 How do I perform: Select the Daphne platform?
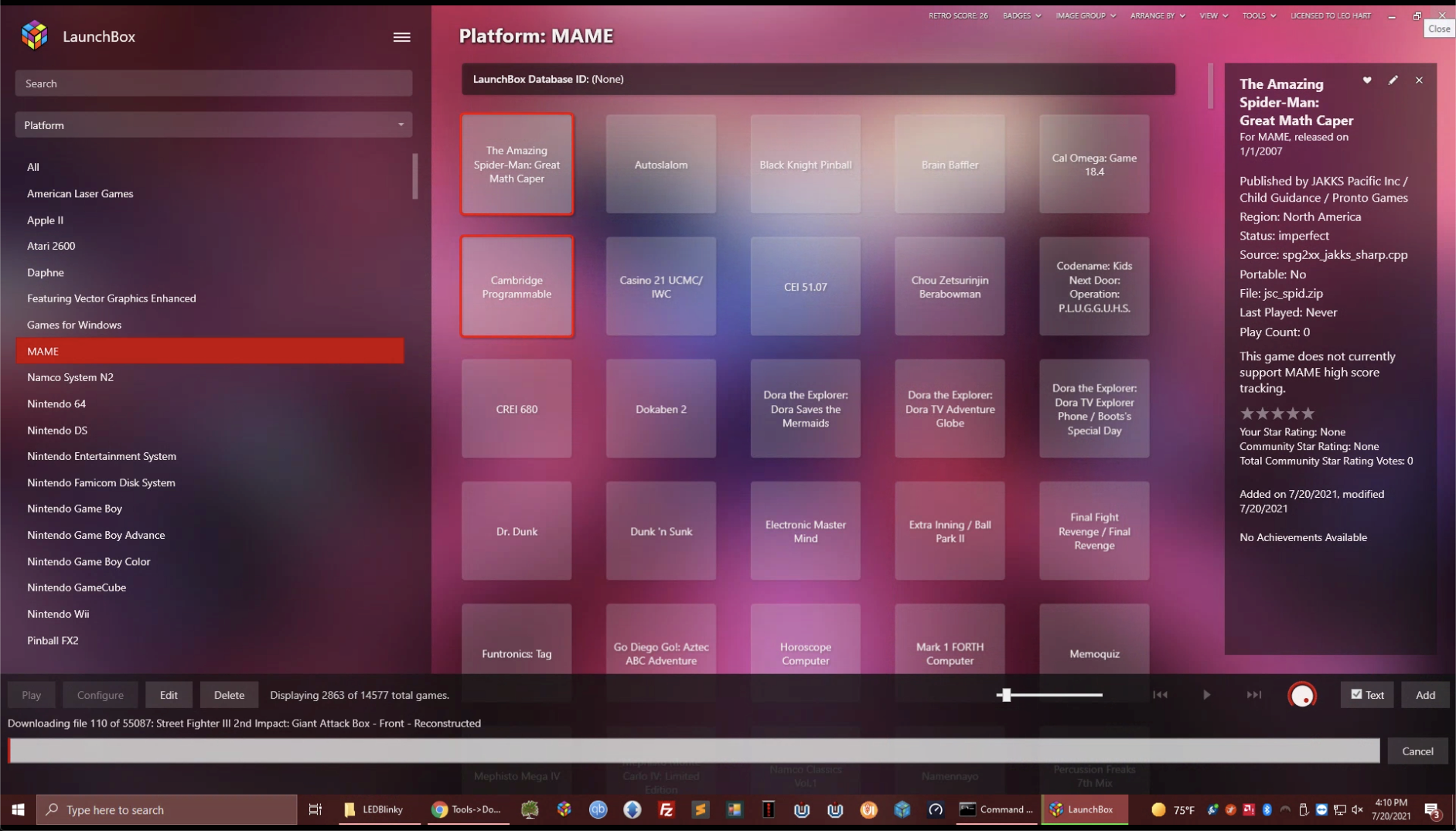pos(210,272)
